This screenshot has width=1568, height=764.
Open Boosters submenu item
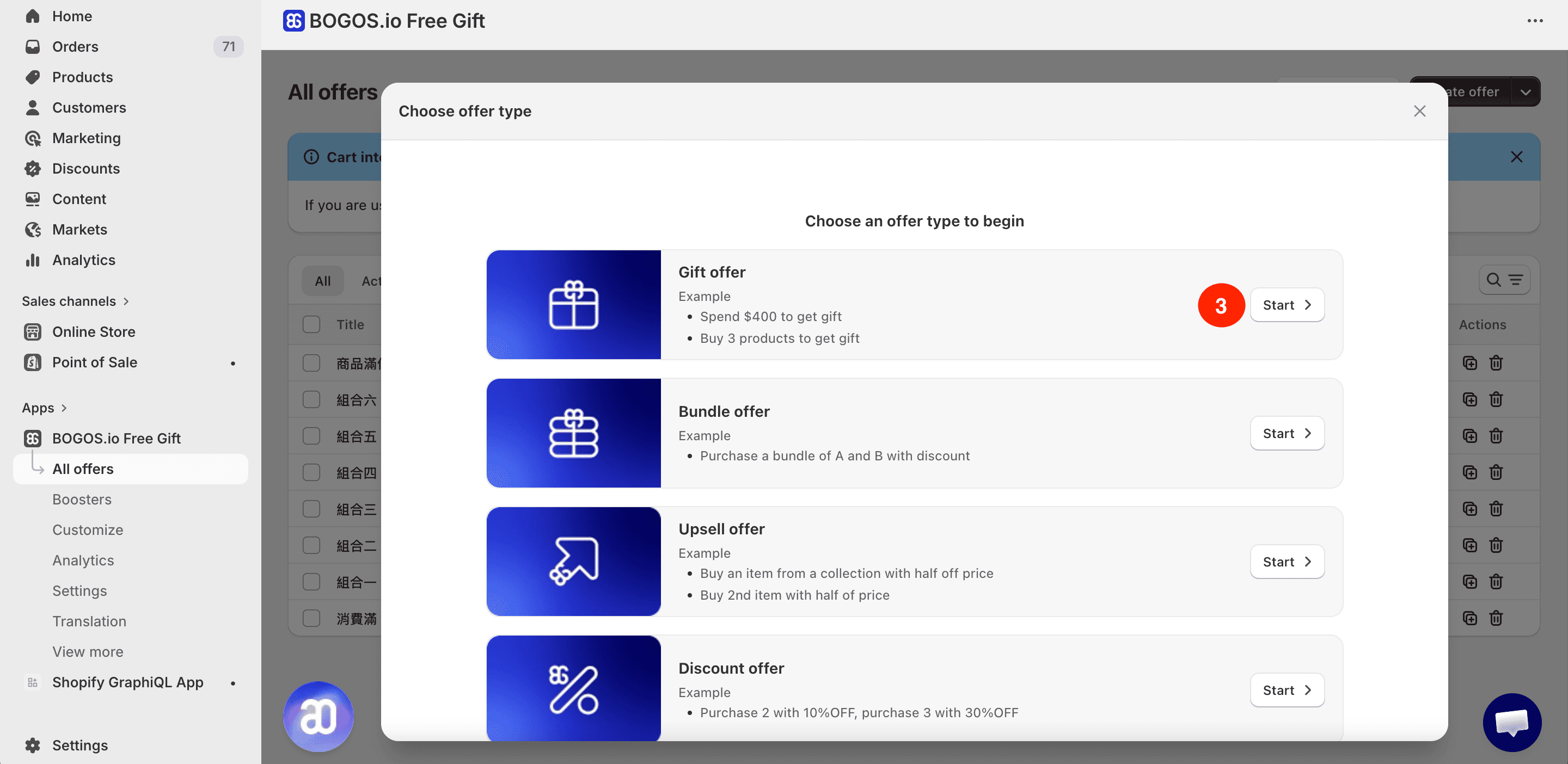point(82,500)
